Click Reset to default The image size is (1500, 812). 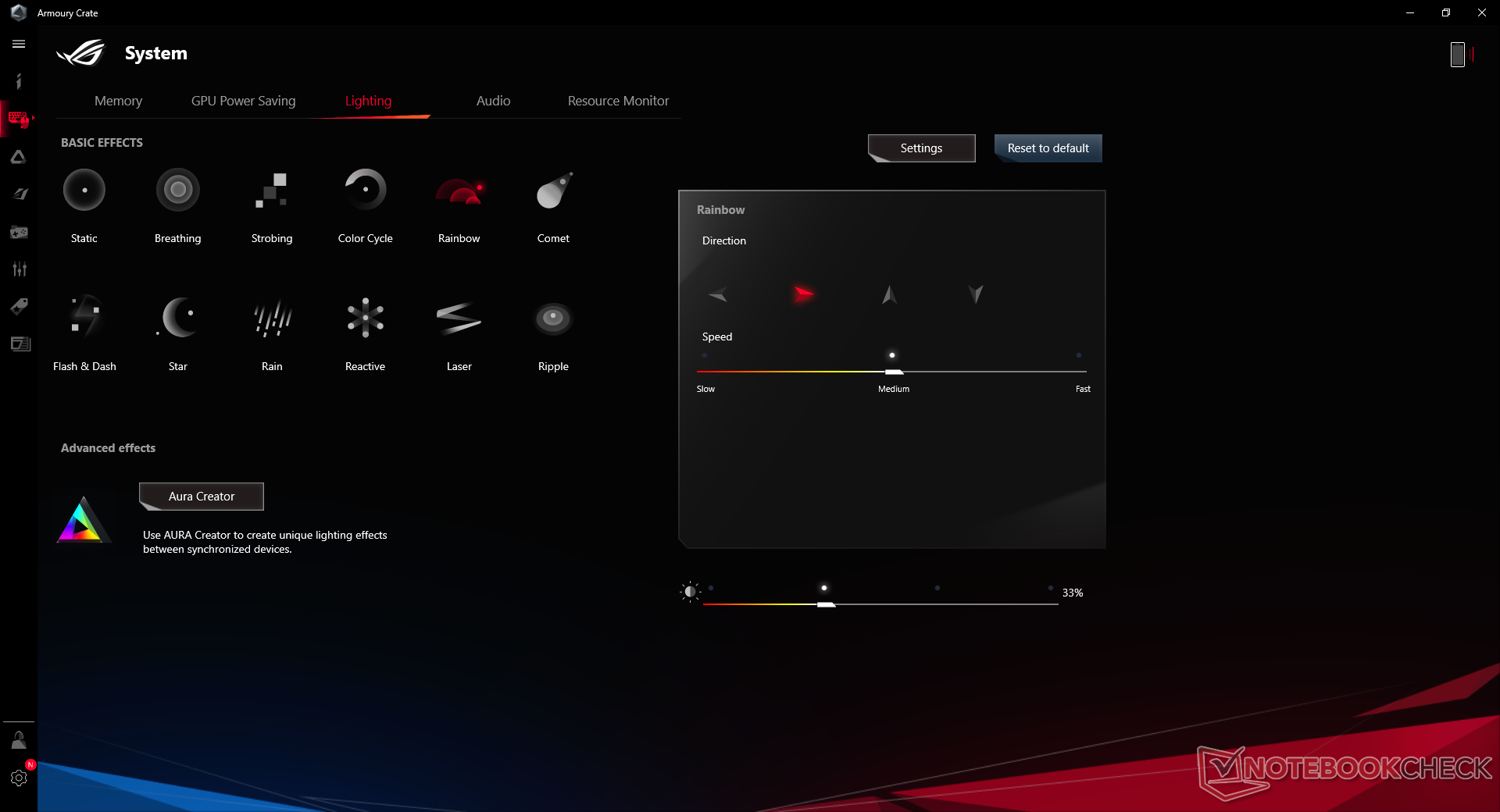[1048, 148]
